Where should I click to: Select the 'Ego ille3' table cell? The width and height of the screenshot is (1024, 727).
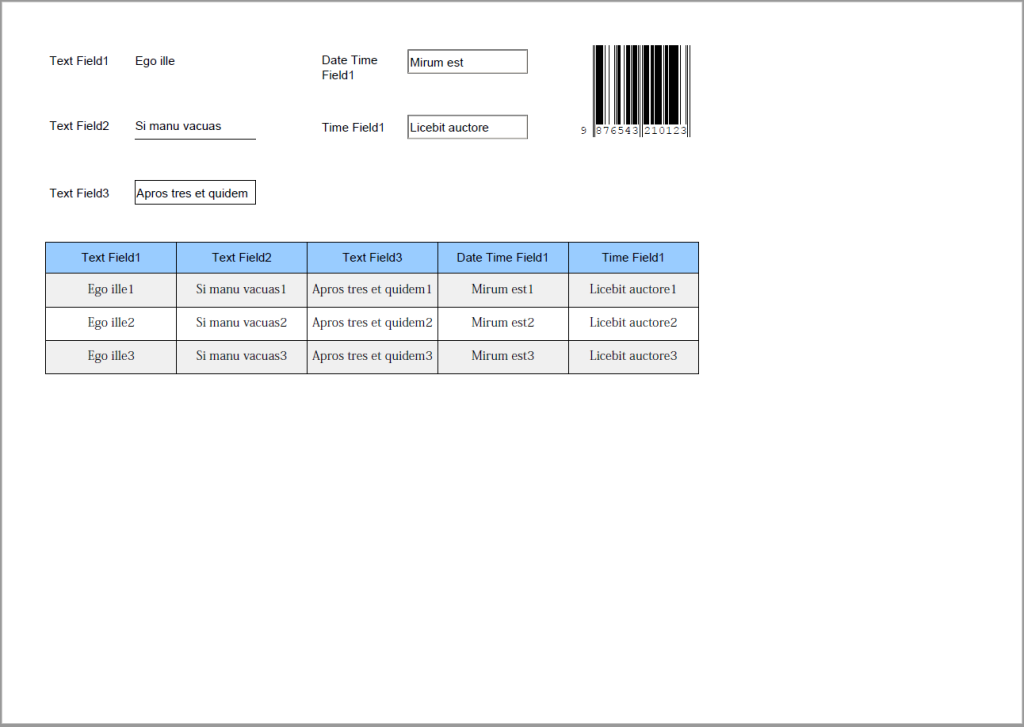click(x=111, y=356)
